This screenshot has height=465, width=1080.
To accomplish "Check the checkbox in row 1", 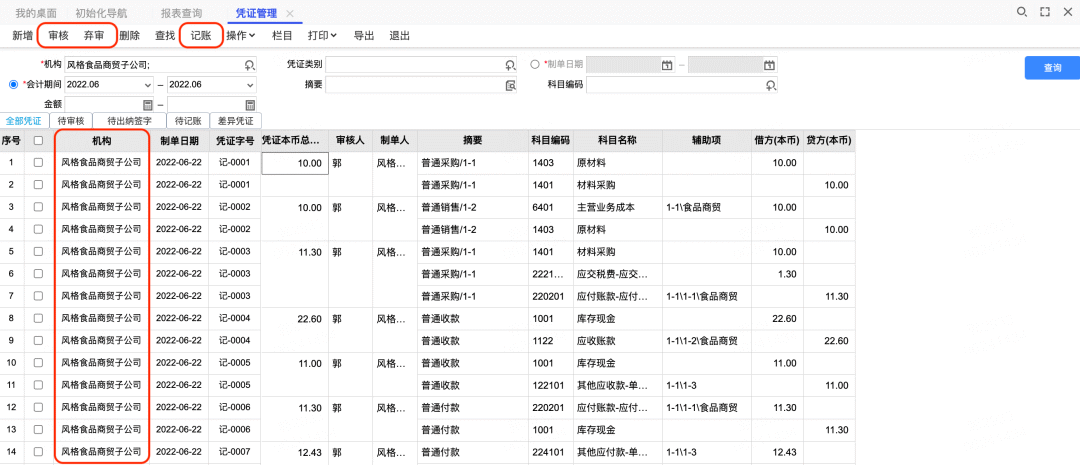I will pyautogui.click(x=39, y=163).
